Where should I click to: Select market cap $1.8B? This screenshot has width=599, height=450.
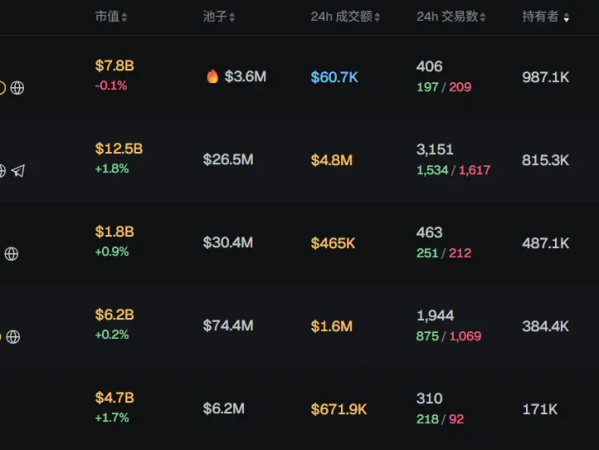pos(115,231)
